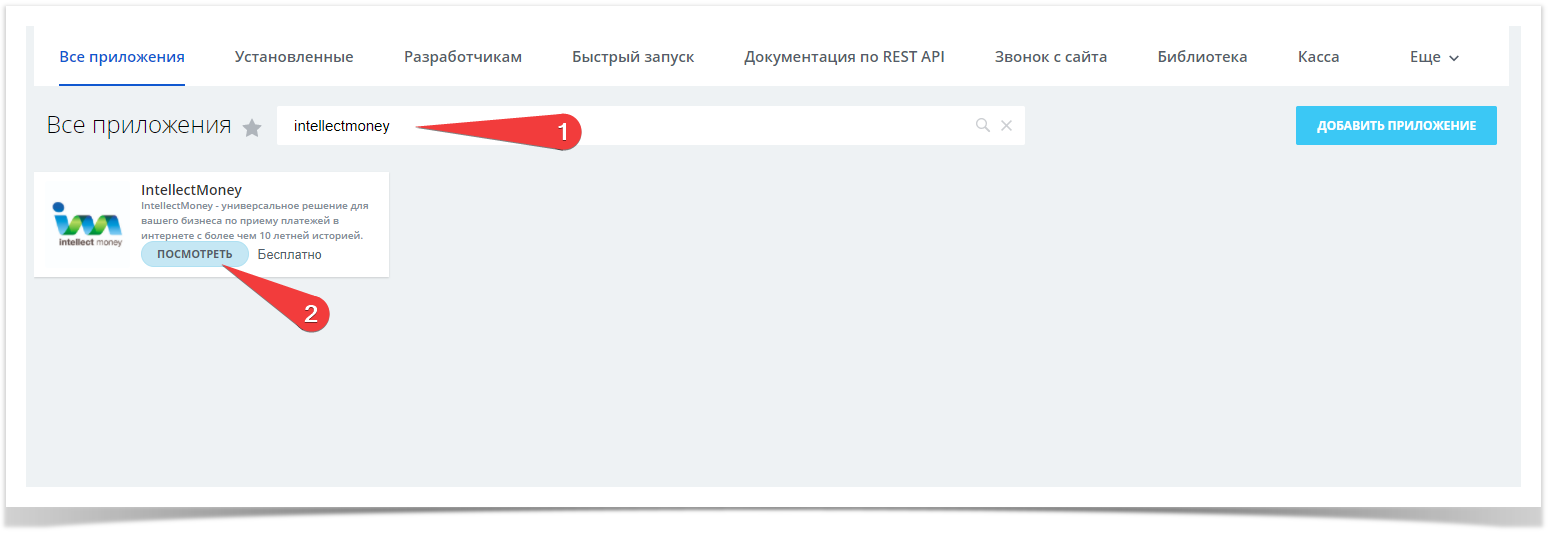Select the Касса tab
Viewport: 1555px width, 536px height.
(1318, 57)
